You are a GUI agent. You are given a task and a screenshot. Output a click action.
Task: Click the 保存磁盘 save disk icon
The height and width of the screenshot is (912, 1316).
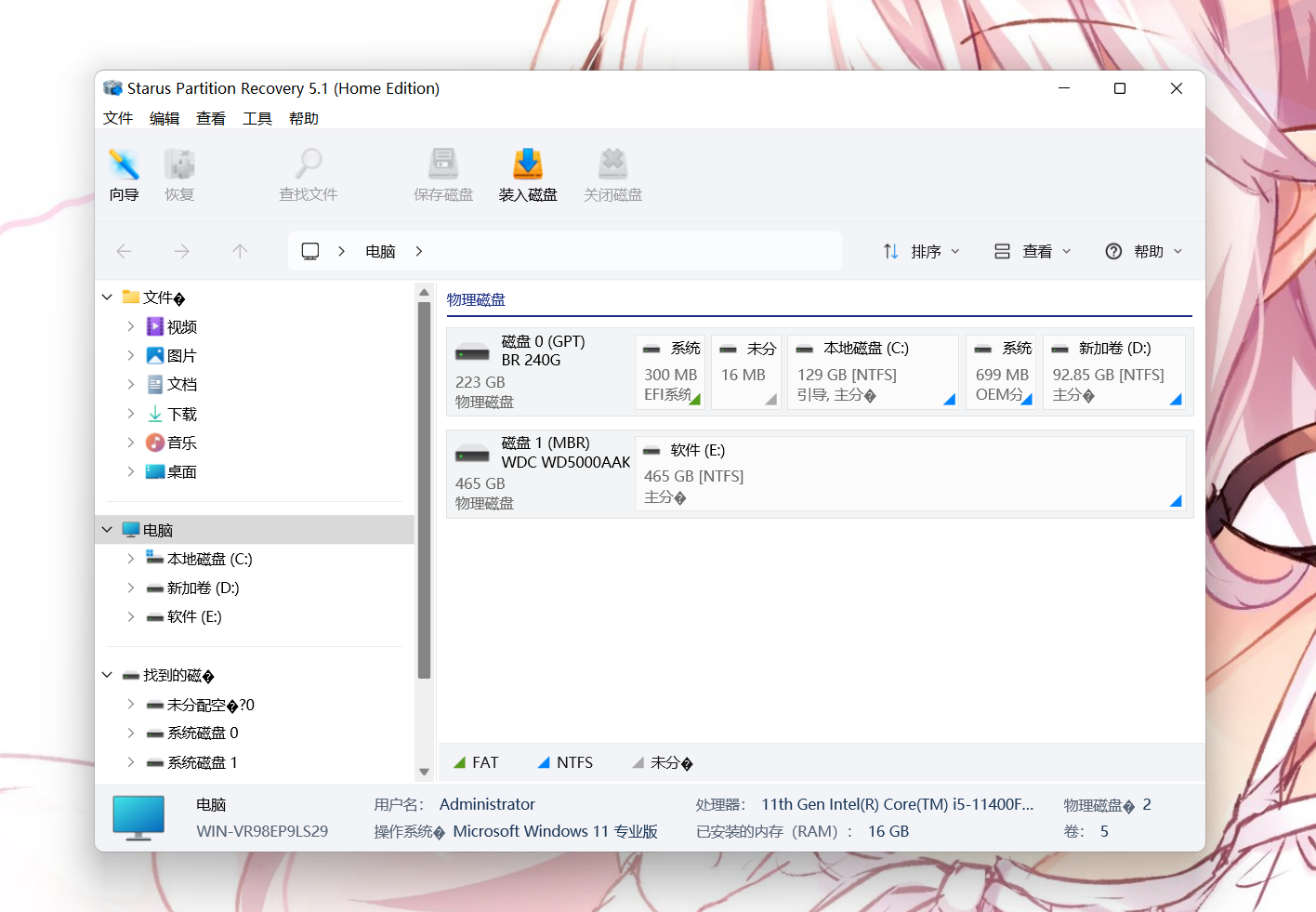click(x=443, y=175)
